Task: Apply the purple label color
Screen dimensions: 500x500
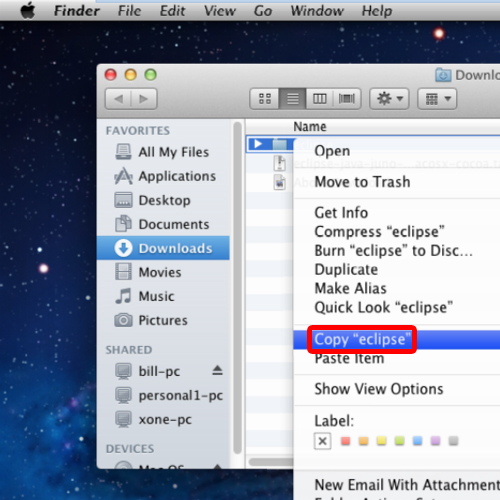Action: pos(436,441)
